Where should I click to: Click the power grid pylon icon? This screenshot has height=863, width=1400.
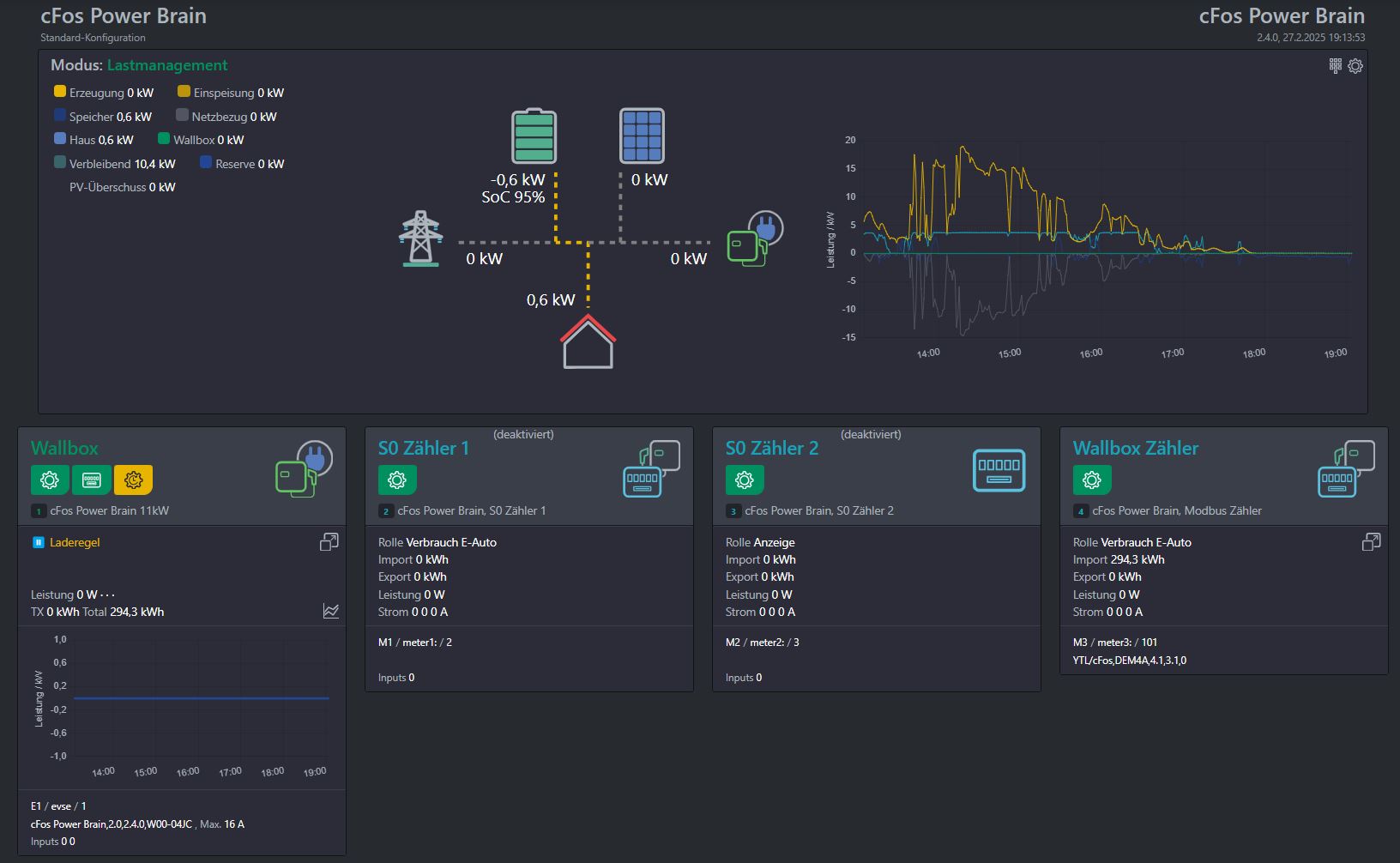point(420,238)
